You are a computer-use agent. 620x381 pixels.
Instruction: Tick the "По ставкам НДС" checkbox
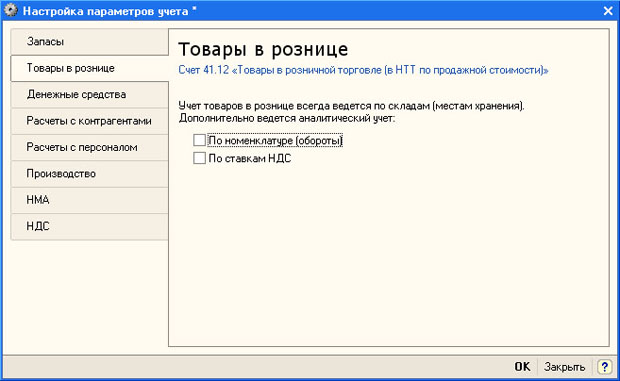click(x=199, y=158)
